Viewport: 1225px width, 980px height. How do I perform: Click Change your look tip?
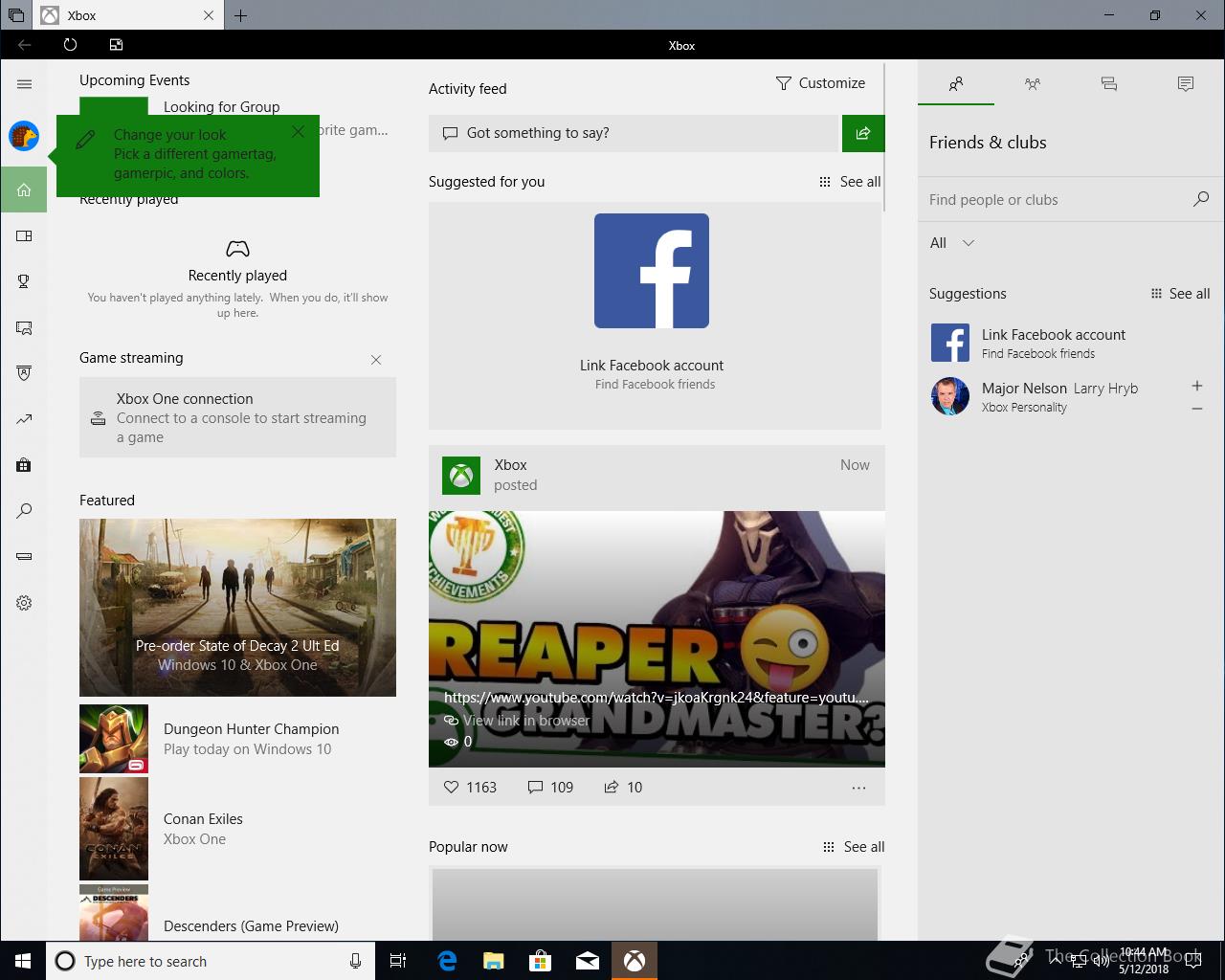[188, 154]
